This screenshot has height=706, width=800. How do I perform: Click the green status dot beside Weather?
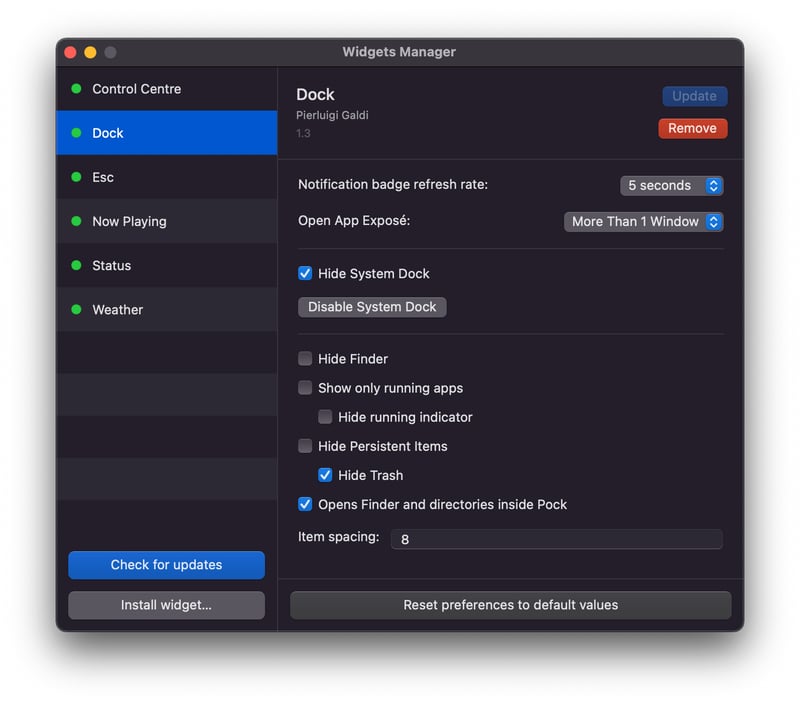pos(76,310)
